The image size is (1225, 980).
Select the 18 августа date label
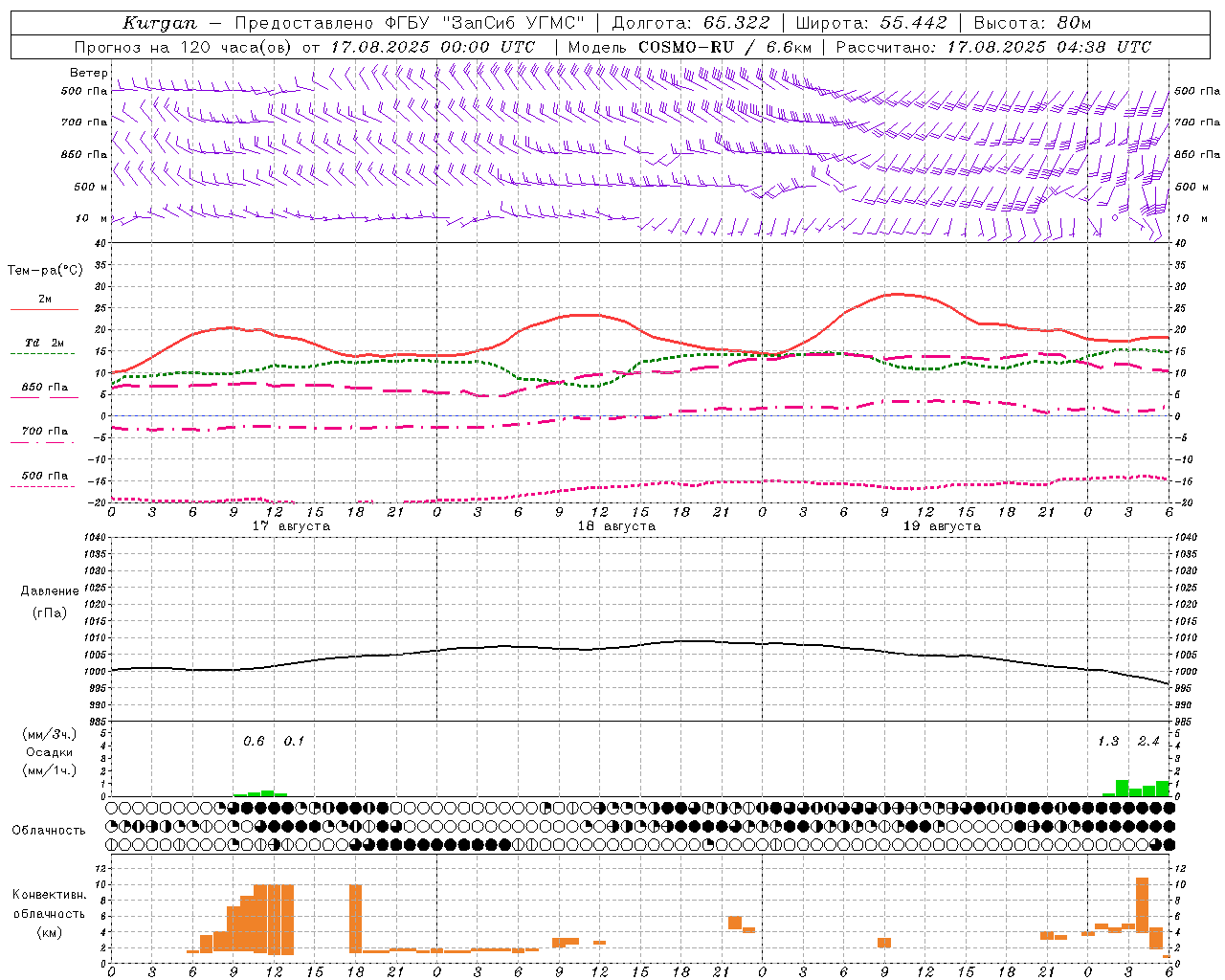point(616,526)
